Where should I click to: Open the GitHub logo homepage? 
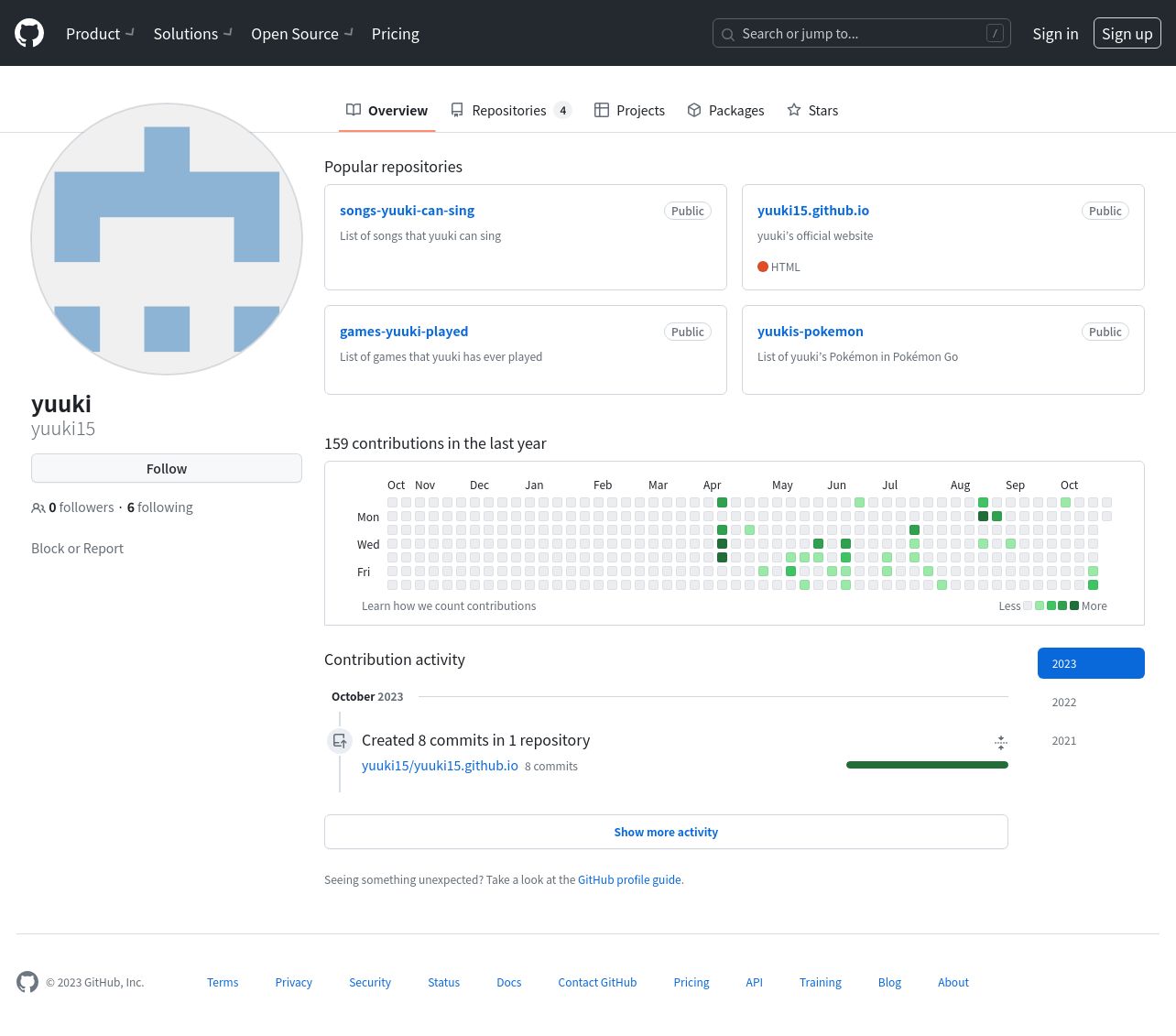[29, 33]
